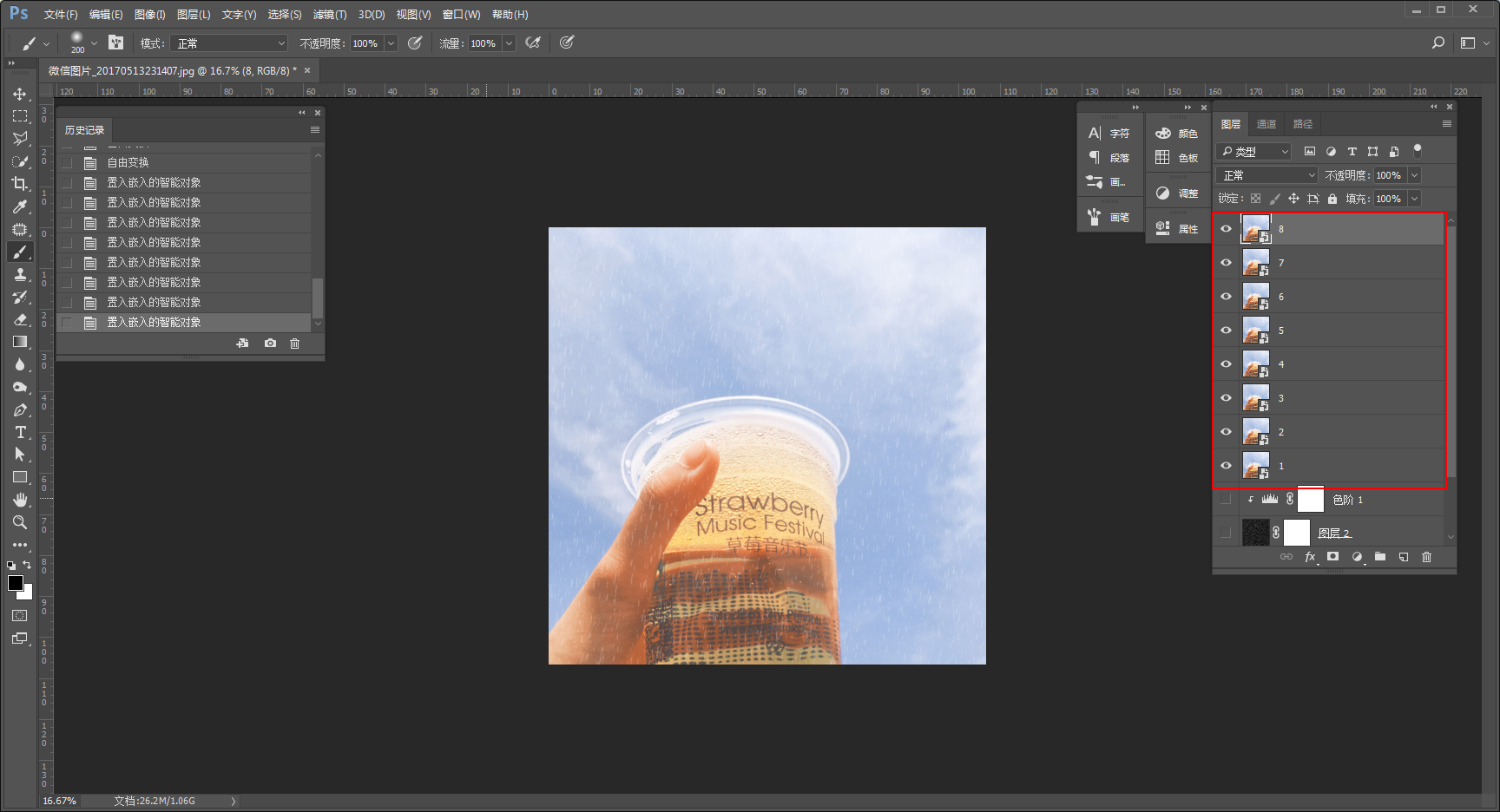The height and width of the screenshot is (812, 1500).
Task: Switch to the 通道 tab
Action: (1266, 124)
